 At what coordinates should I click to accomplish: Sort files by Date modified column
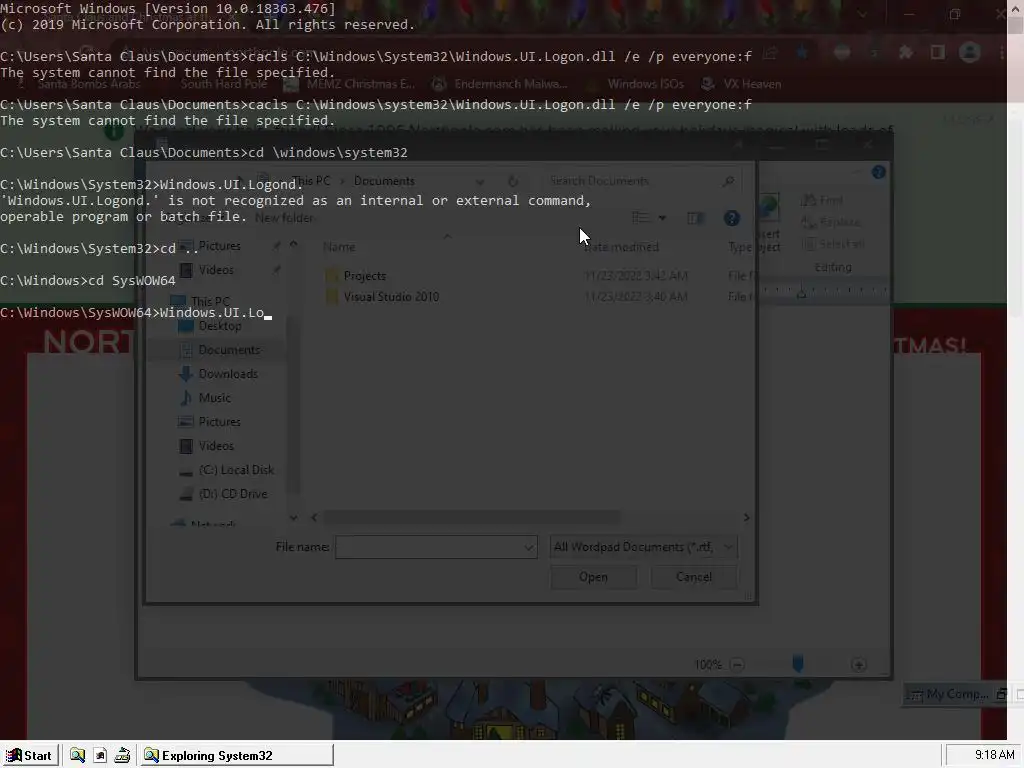point(621,247)
